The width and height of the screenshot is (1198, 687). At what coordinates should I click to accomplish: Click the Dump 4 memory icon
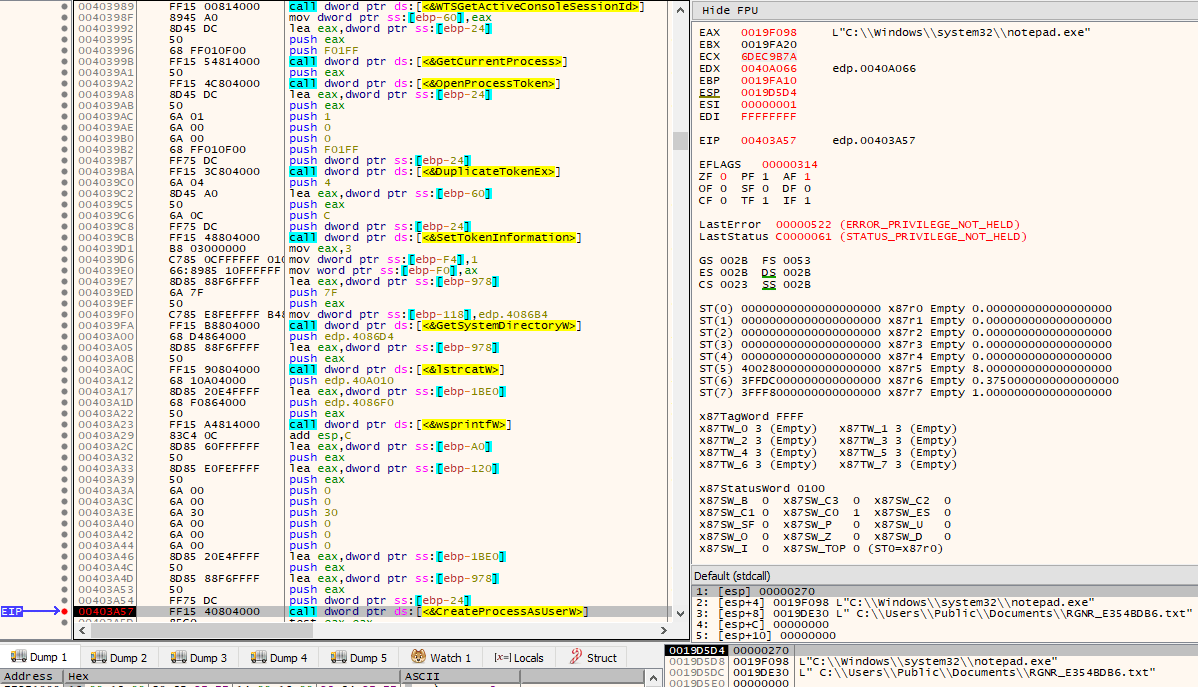259,657
